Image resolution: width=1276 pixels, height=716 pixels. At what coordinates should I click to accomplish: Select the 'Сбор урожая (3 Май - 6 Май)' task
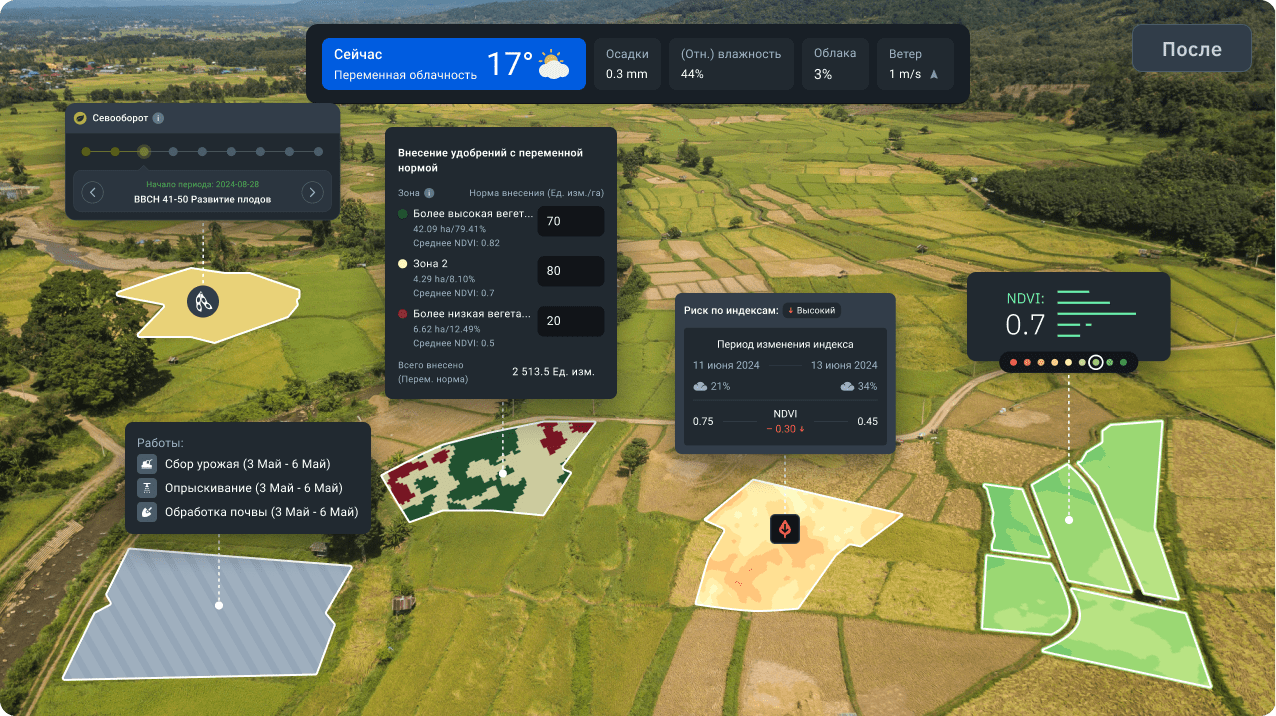[x=246, y=464]
